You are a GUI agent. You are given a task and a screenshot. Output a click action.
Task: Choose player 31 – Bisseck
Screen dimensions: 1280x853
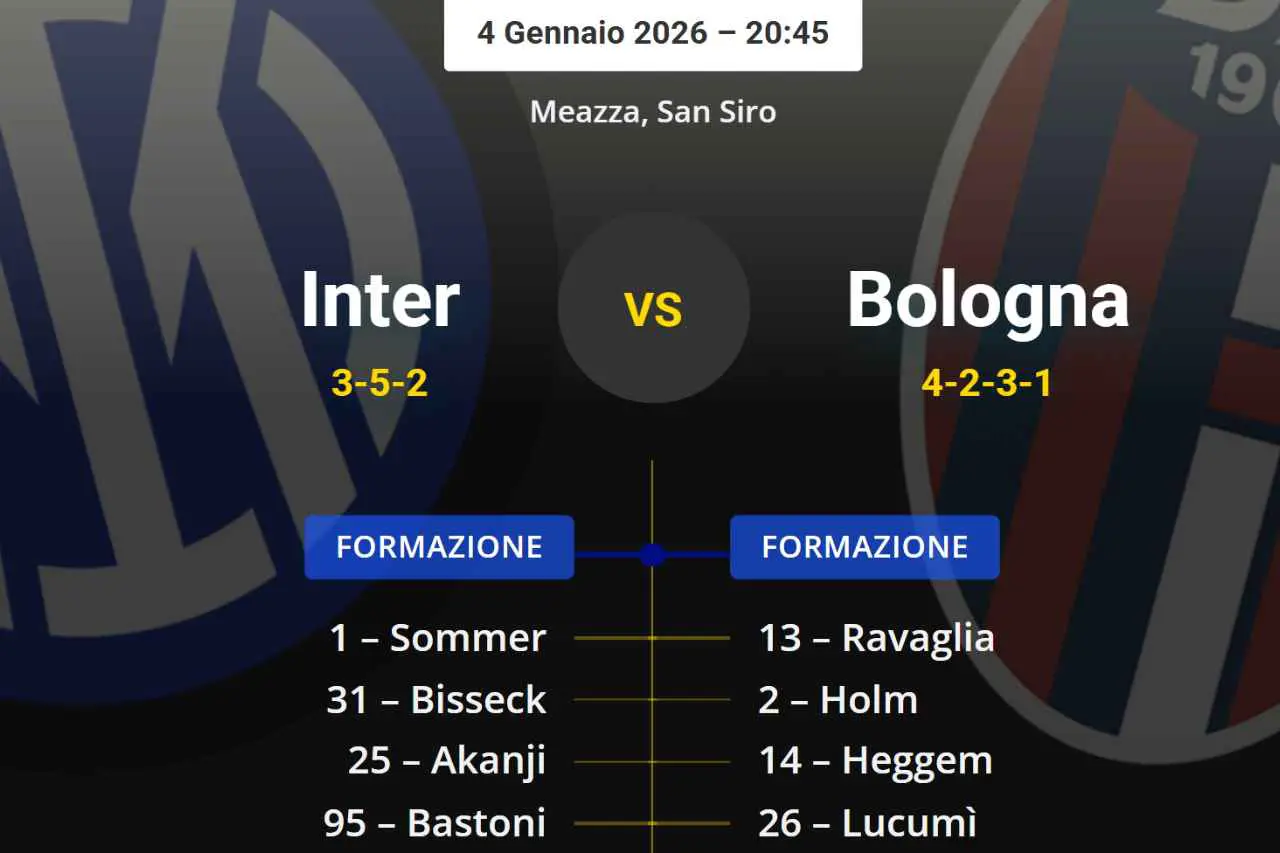click(436, 700)
